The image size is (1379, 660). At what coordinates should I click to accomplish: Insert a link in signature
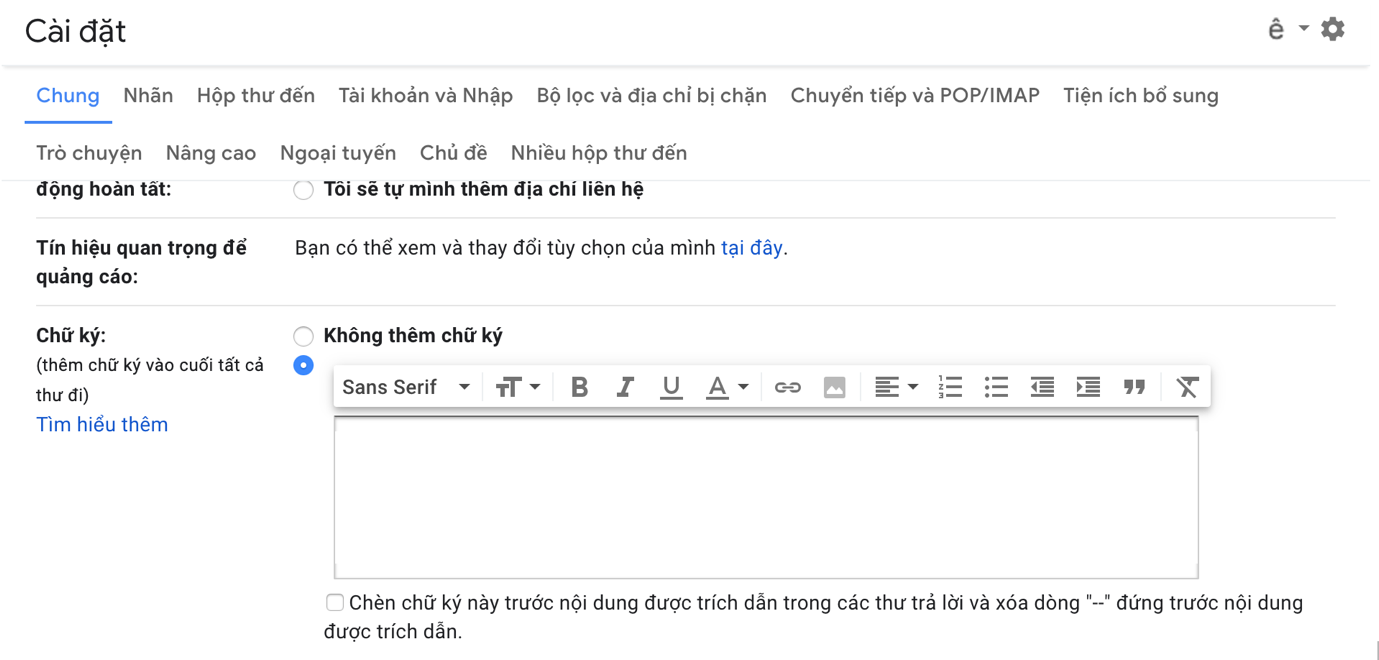coord(788,387)
